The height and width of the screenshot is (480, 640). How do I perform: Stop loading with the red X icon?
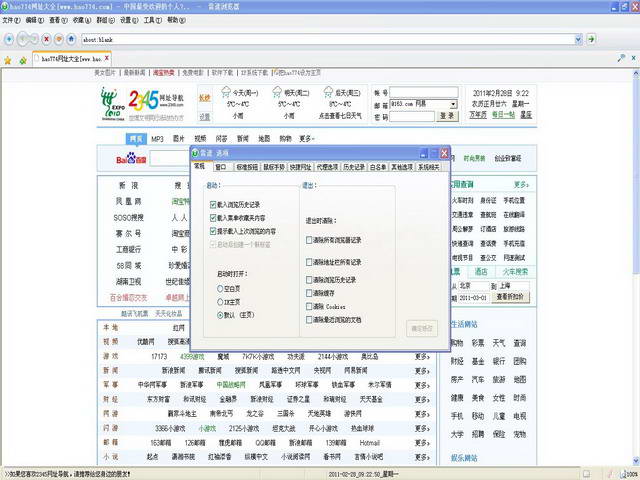click(x=47, y=39)
